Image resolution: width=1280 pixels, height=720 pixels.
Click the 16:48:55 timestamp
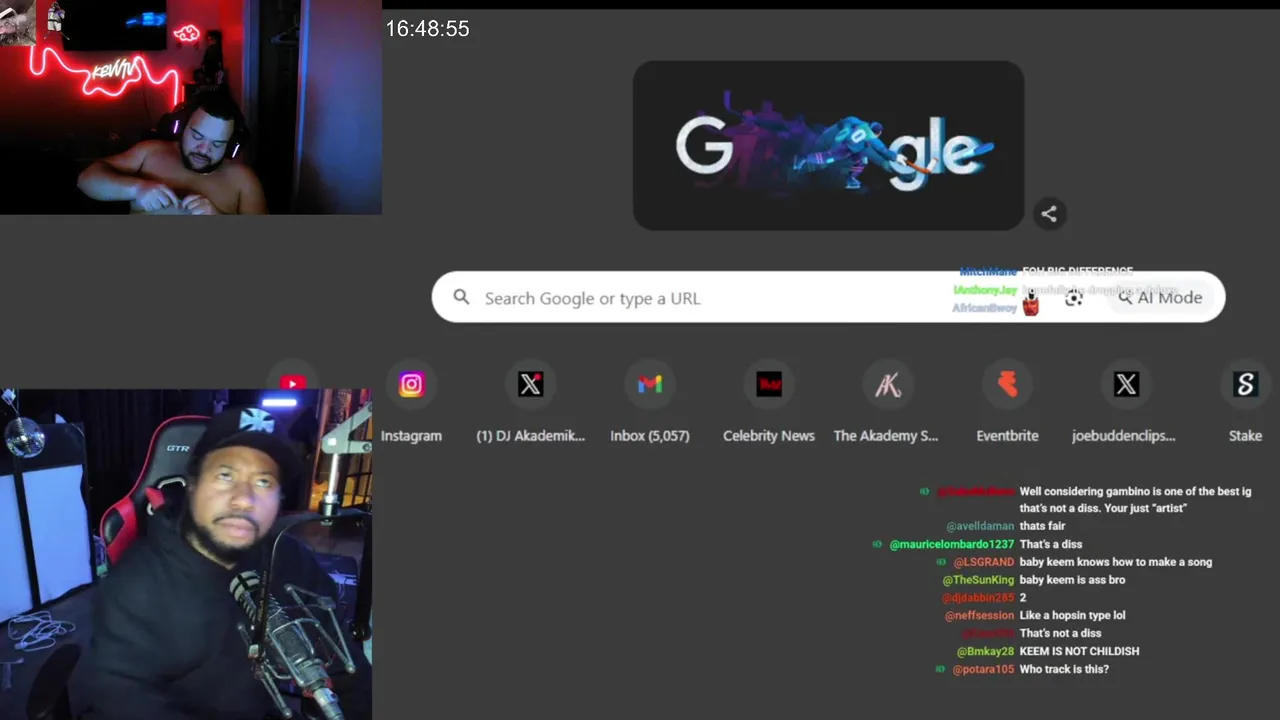coord(428,29)
